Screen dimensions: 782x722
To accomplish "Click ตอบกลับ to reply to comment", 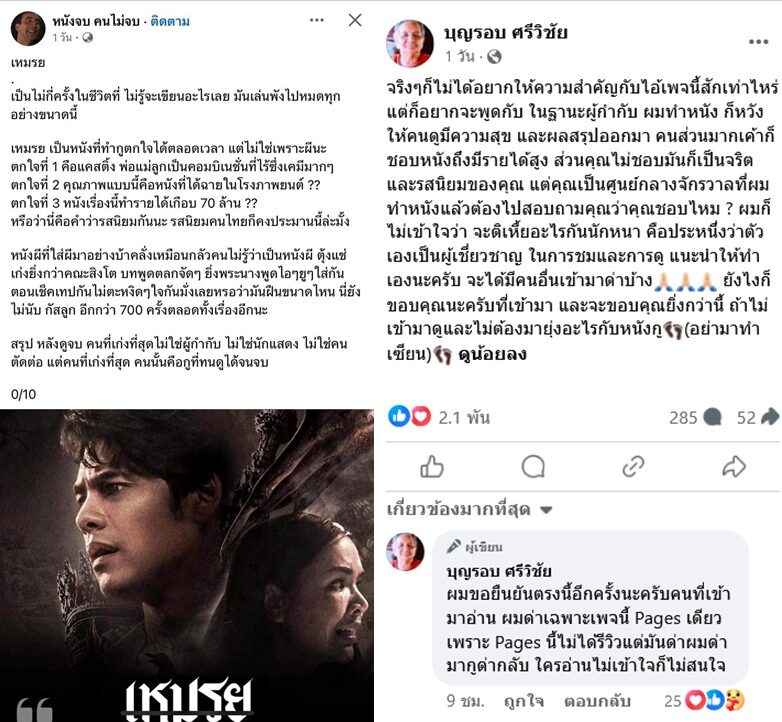I will tap(597, 701).
